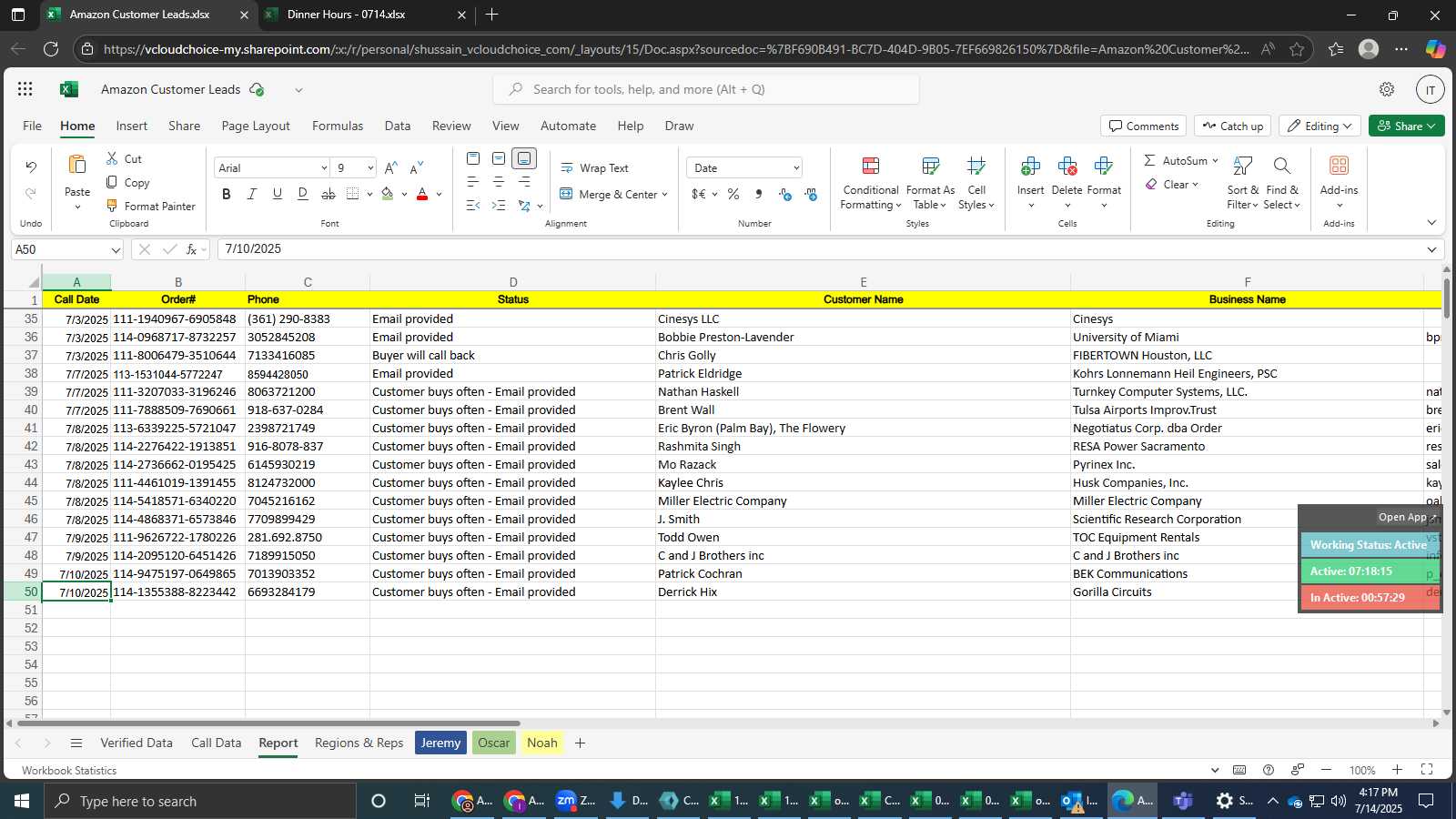The width and height of the screenshot is (1456, 819).
Task: Click Decrease Decimal icon
Action: (811, 194)
